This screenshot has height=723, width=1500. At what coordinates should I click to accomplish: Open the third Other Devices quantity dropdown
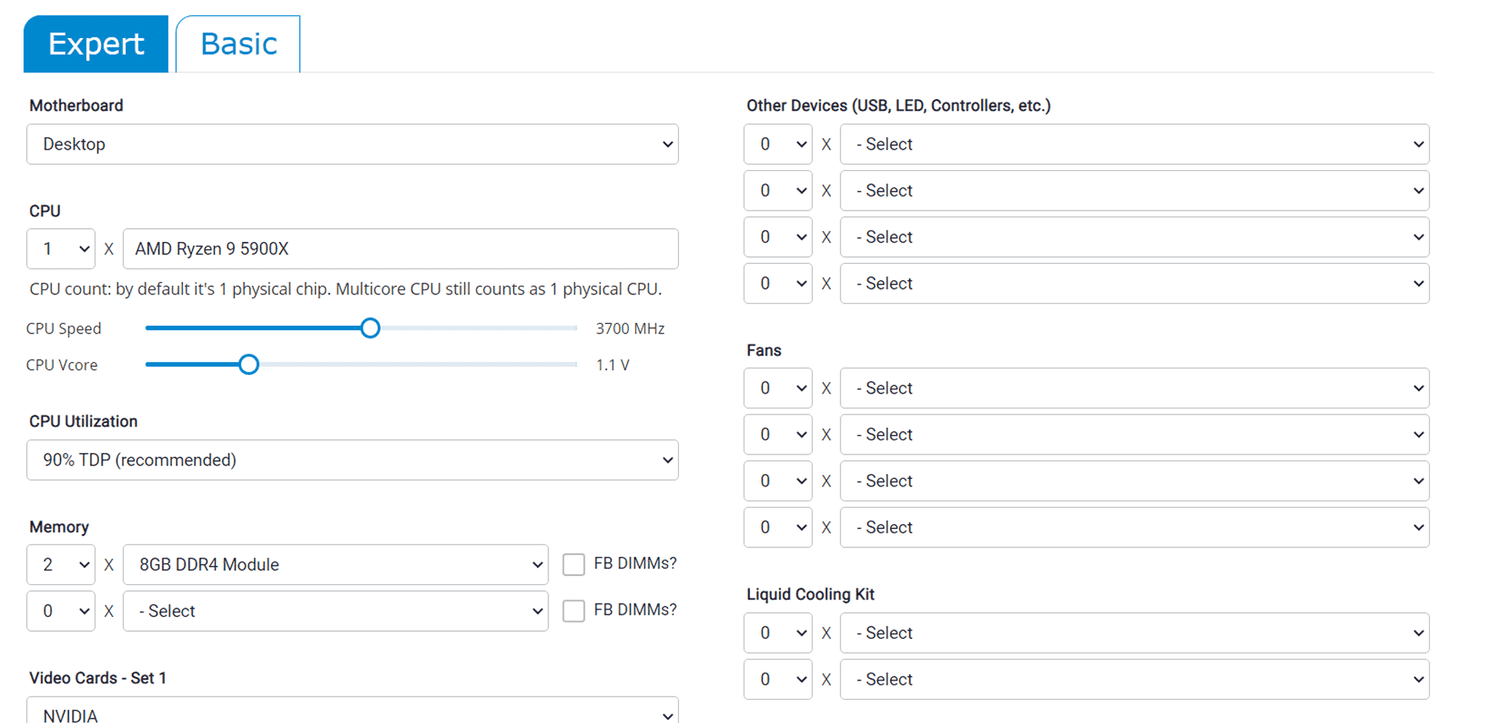(778, 237)
